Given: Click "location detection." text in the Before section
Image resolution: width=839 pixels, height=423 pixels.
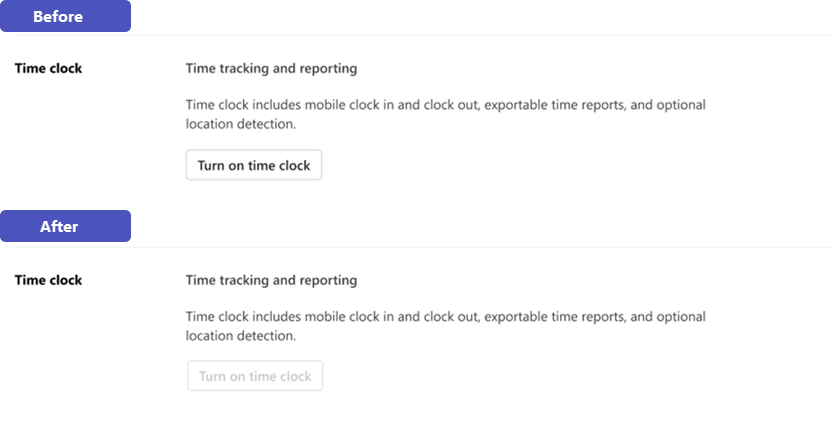Looking at the screenshot, I should [x=241, y=125].
